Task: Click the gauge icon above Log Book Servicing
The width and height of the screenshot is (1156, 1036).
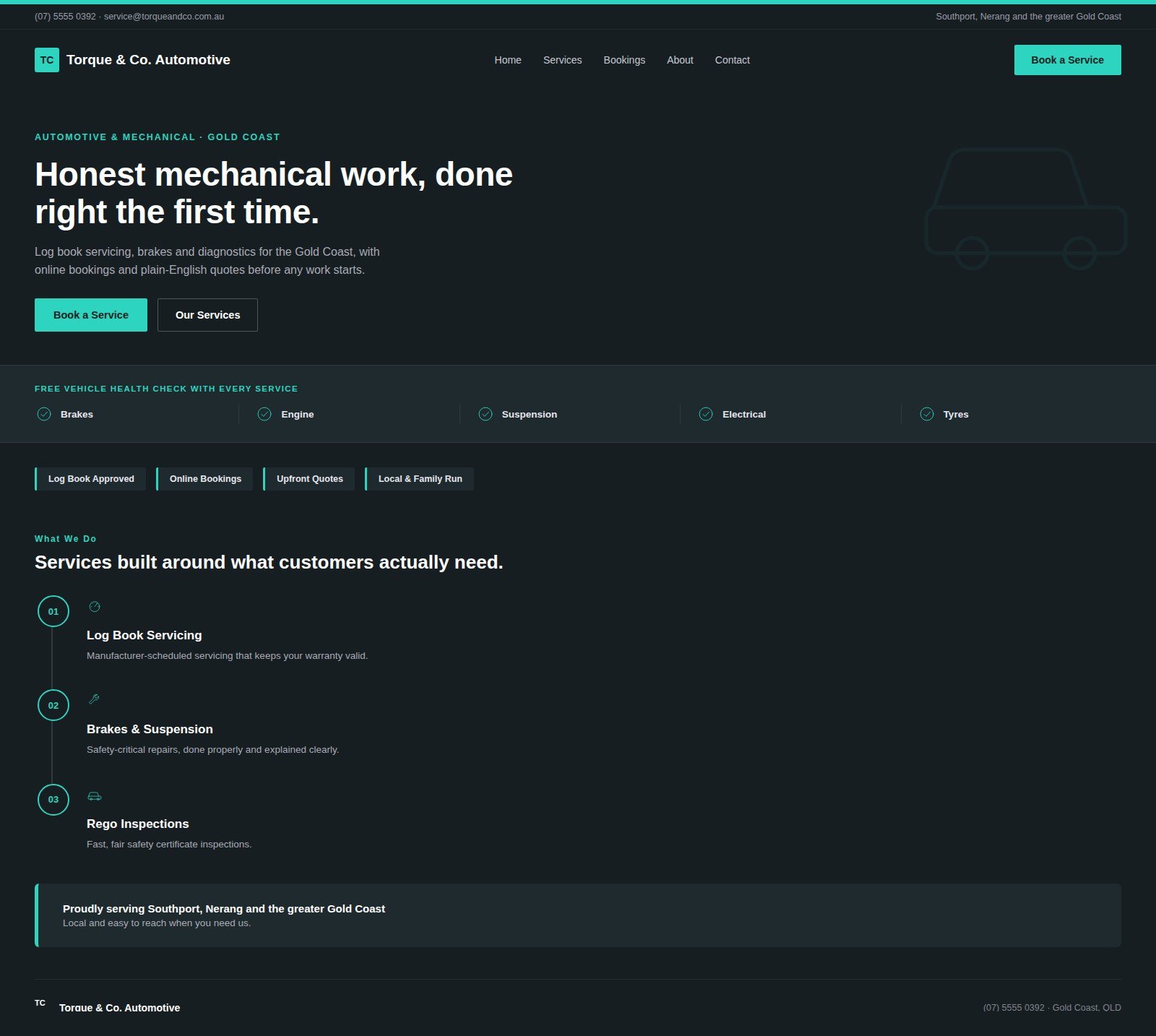Action: tap(95, 607)
